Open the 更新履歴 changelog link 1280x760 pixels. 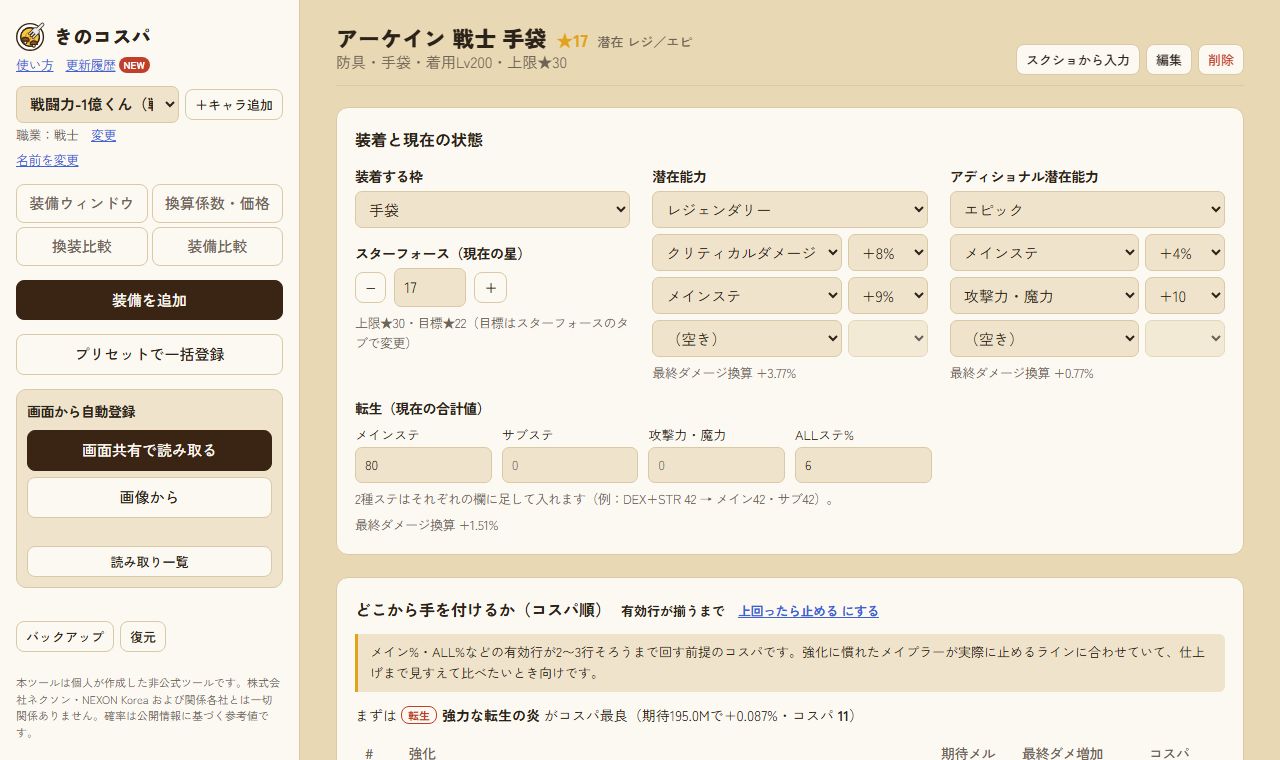[91, 65]
